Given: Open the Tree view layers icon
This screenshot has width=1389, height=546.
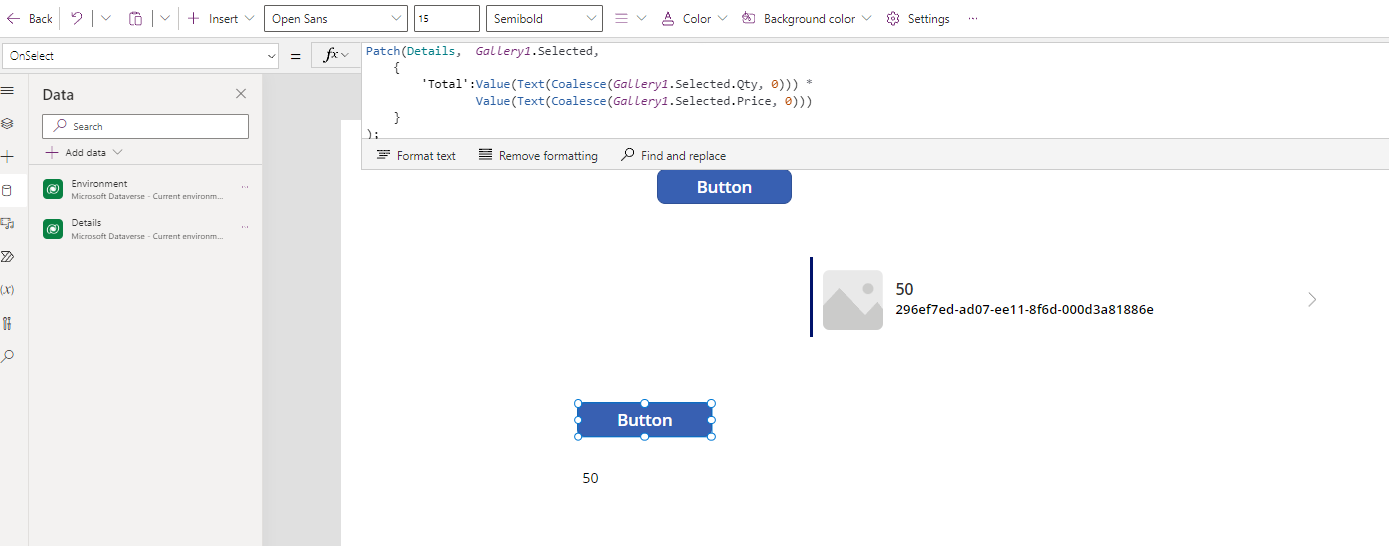Looking at the screenshot, I should [x=8, y=123].
